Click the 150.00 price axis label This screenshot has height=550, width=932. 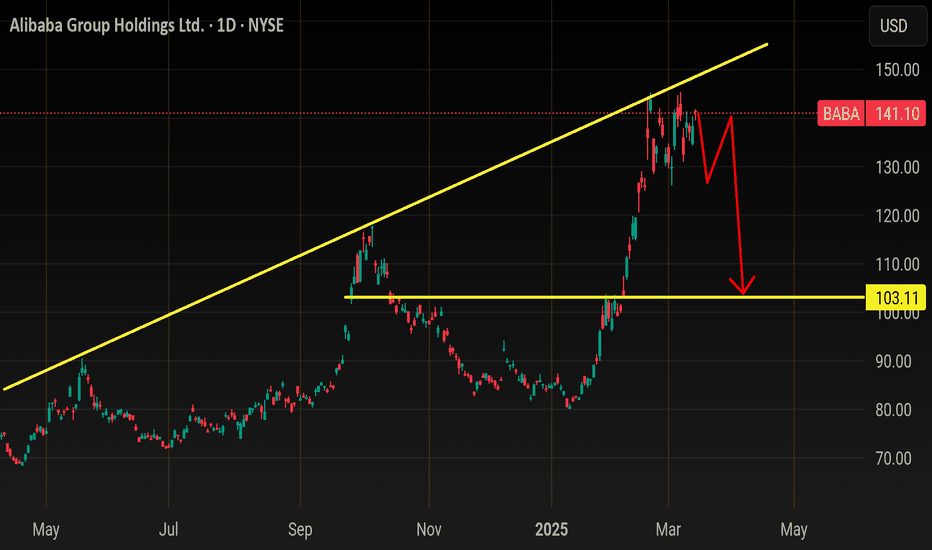tap(897, 70)
